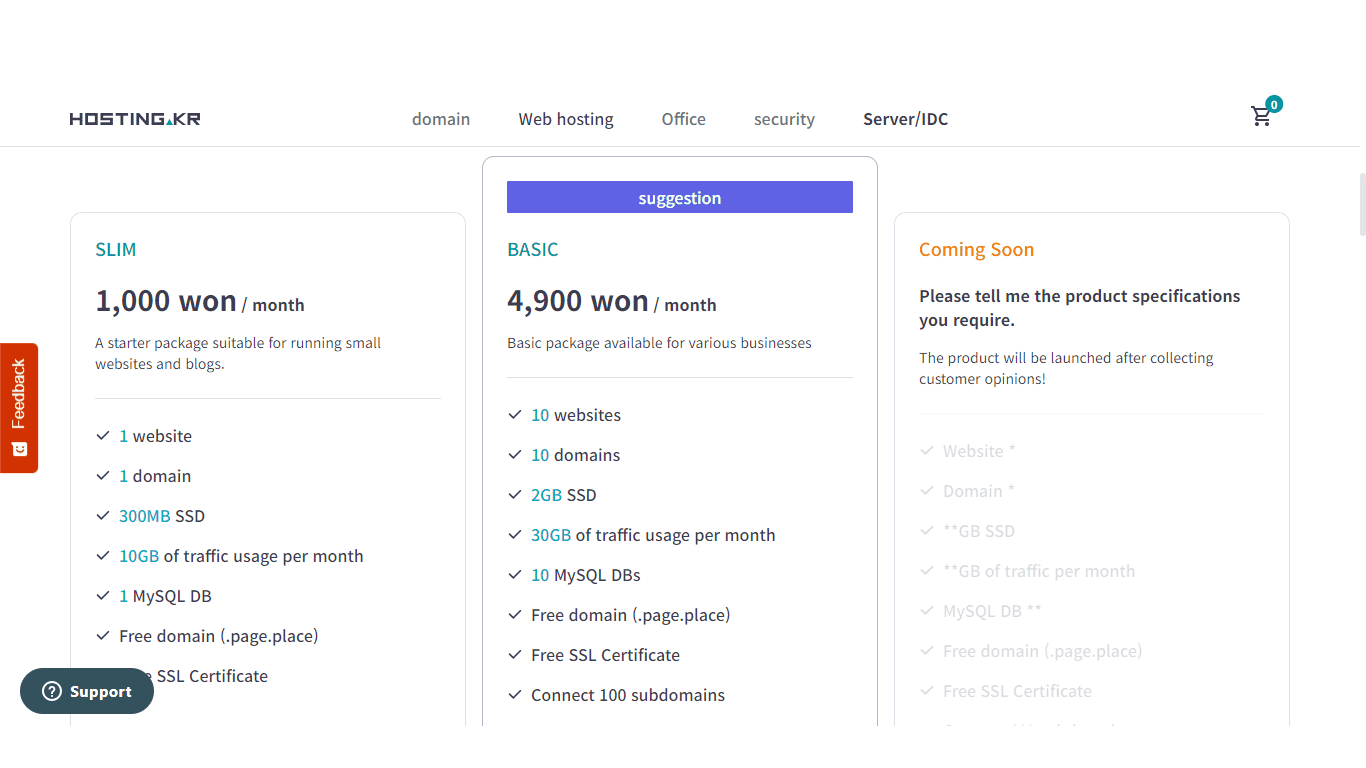
Task: Click checkmark beside 30GB of traffic usage
Action: click(515, 535)
